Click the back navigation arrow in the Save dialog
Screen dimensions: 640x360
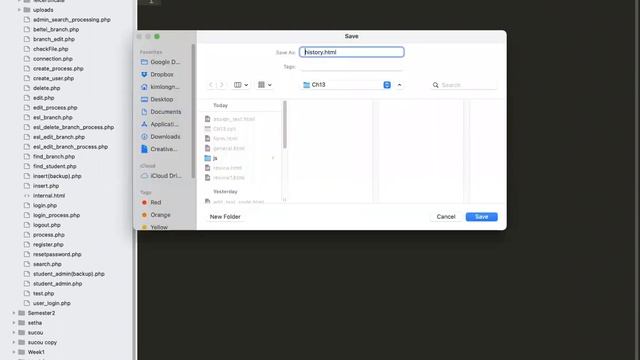pos(211,85)
